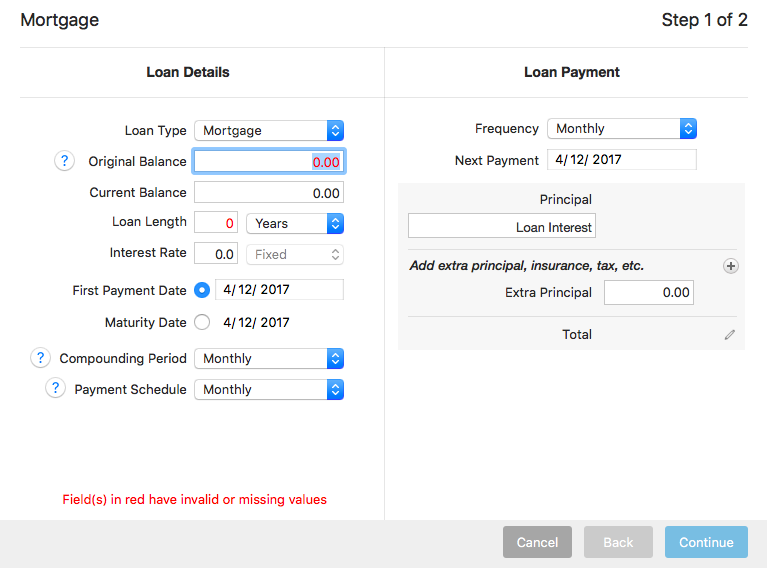Click plus icon to add extra payment item

point(730,266)
